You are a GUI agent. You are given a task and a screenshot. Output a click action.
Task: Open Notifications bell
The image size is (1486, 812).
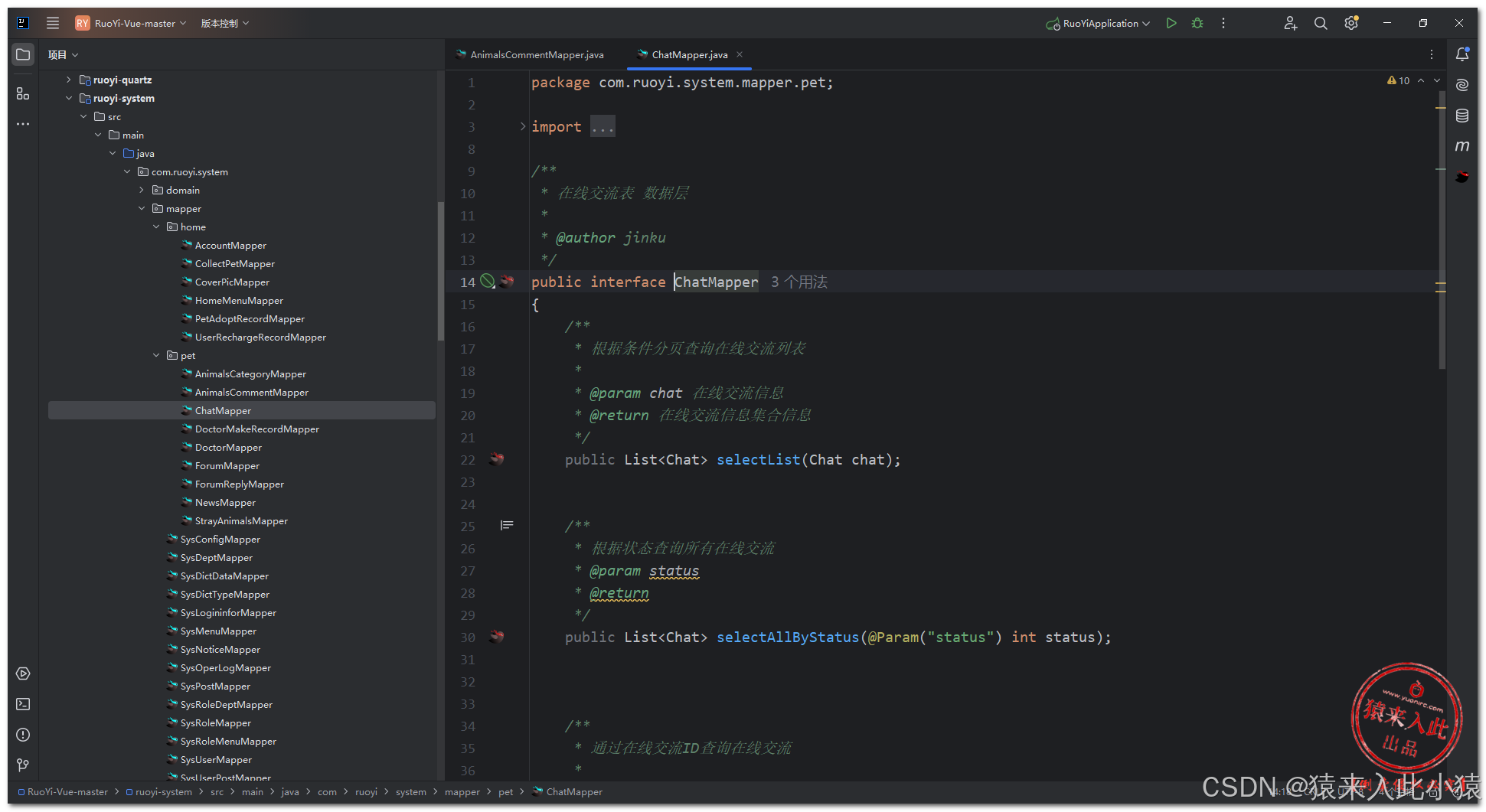click(x=1462, y=54)
